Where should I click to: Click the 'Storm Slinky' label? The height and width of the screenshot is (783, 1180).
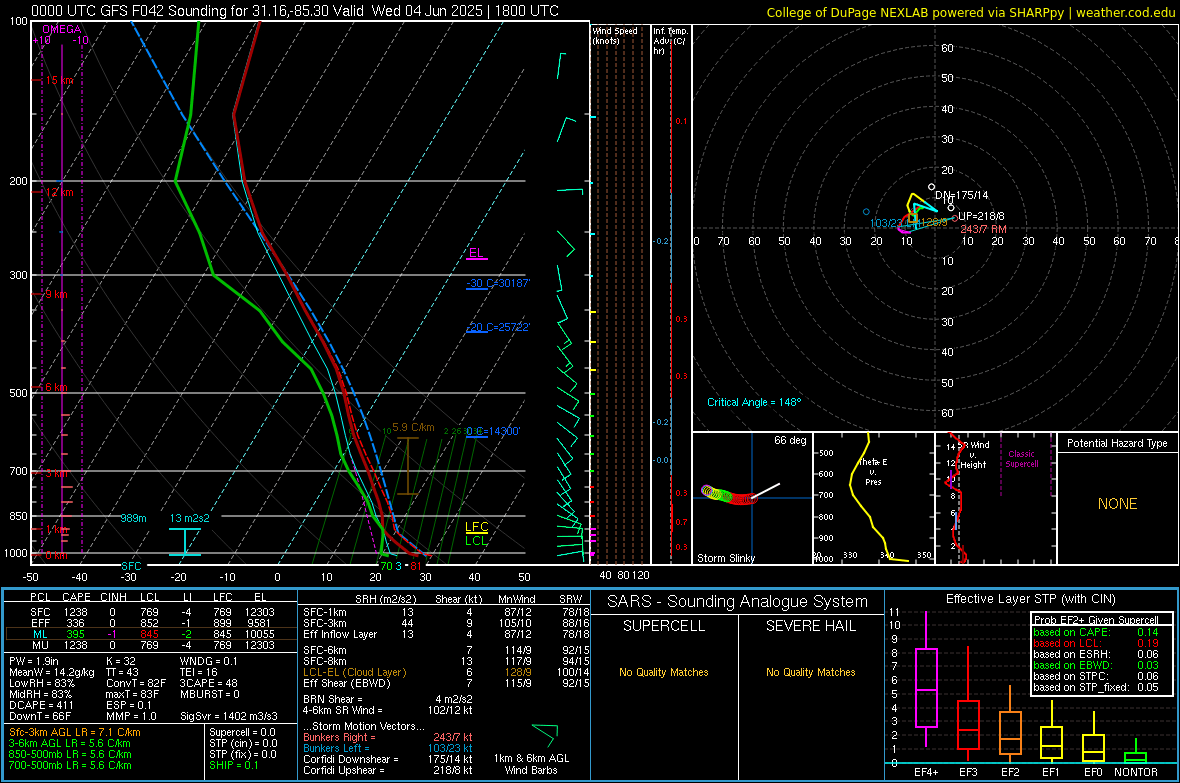(725, 558)
